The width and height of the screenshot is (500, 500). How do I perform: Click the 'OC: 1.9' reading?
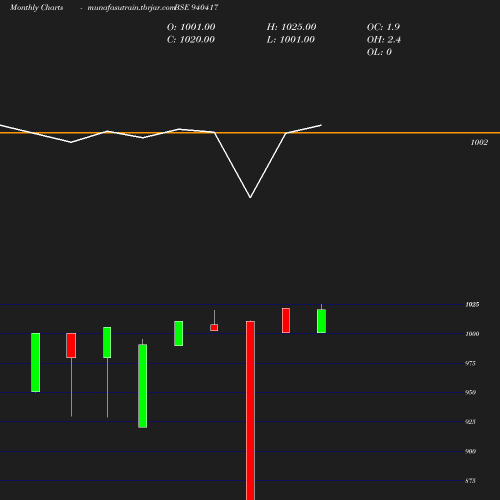[383, 27]
